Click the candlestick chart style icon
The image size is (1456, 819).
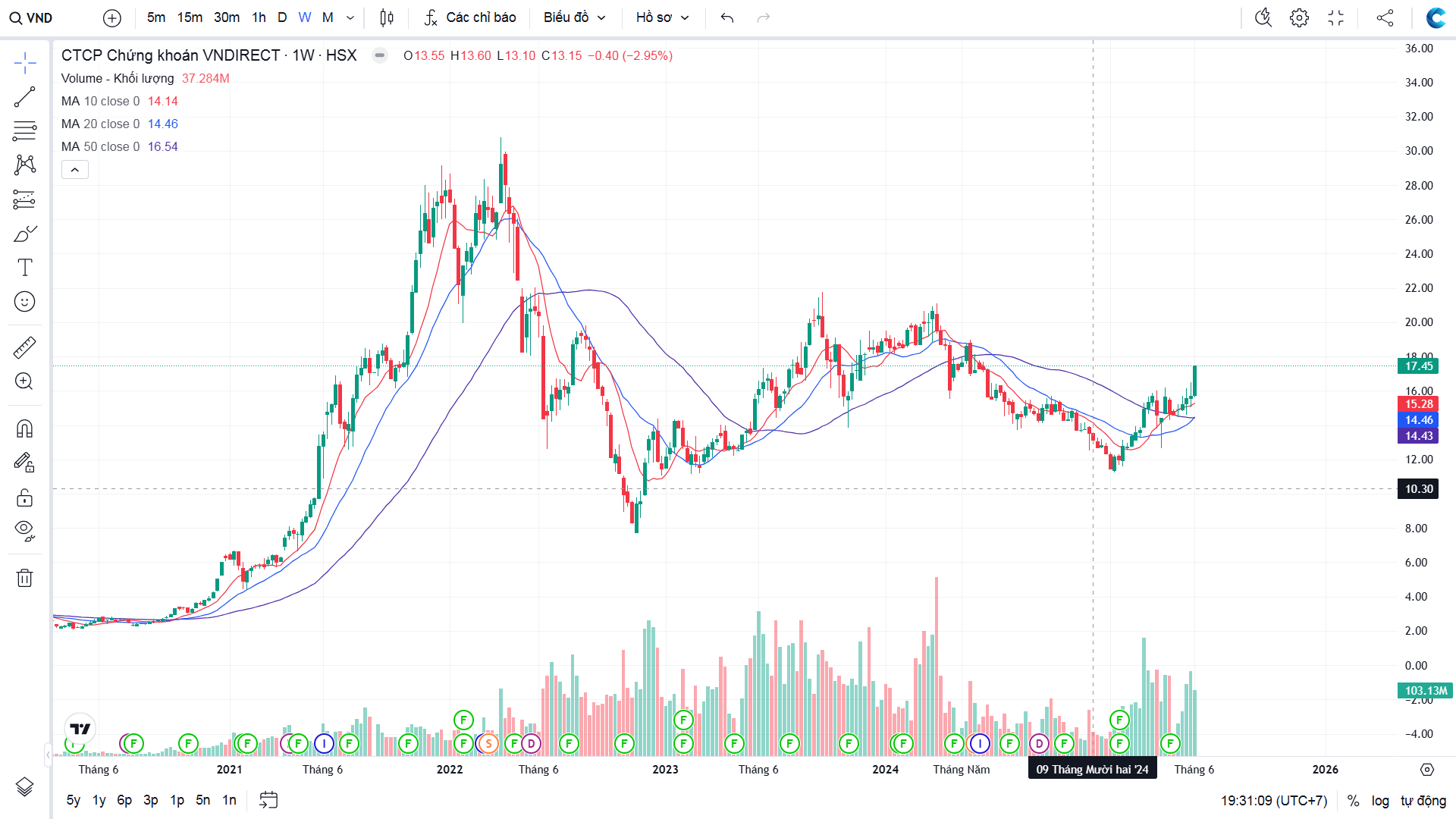point(387,17)
